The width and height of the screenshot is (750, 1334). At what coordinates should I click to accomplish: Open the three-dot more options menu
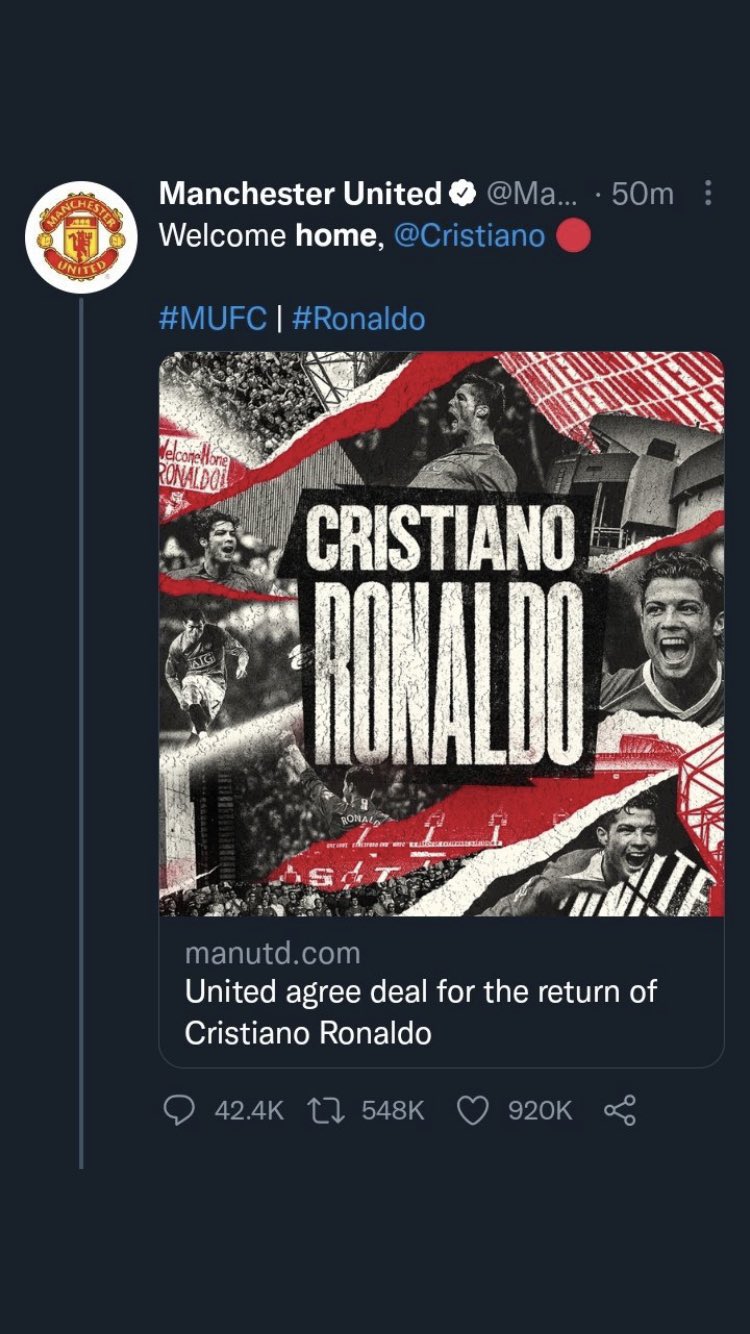(708, 193)
